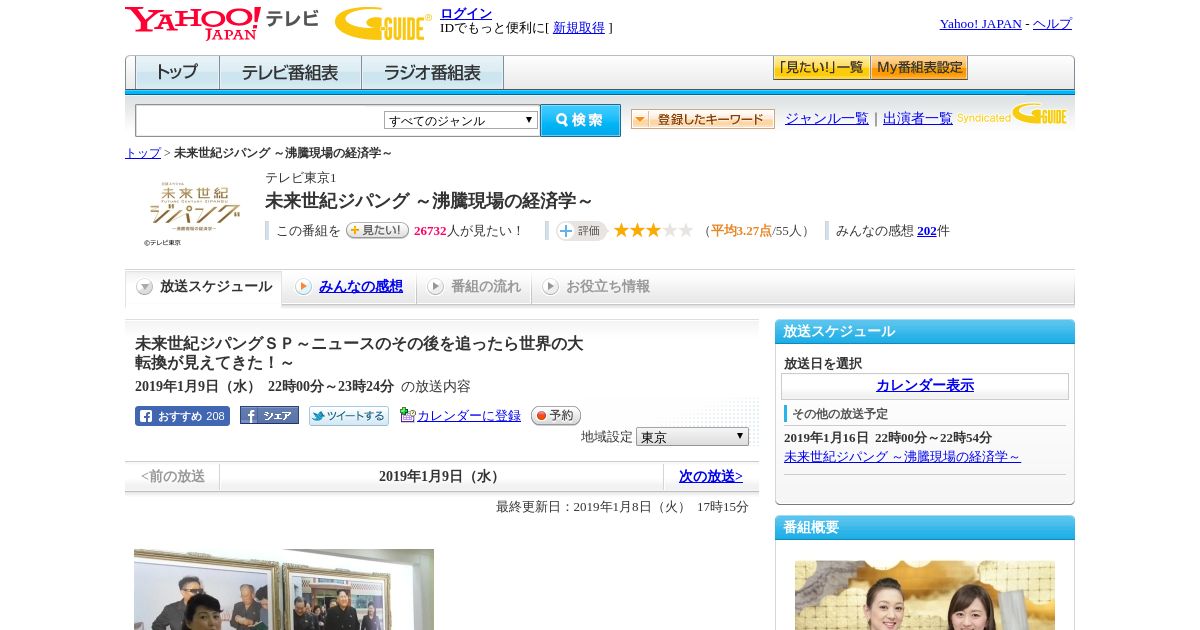The image size is (1200, 630).
Task: Click the Facebook おすすめ 208 button
Action: [x=182, y=416]
